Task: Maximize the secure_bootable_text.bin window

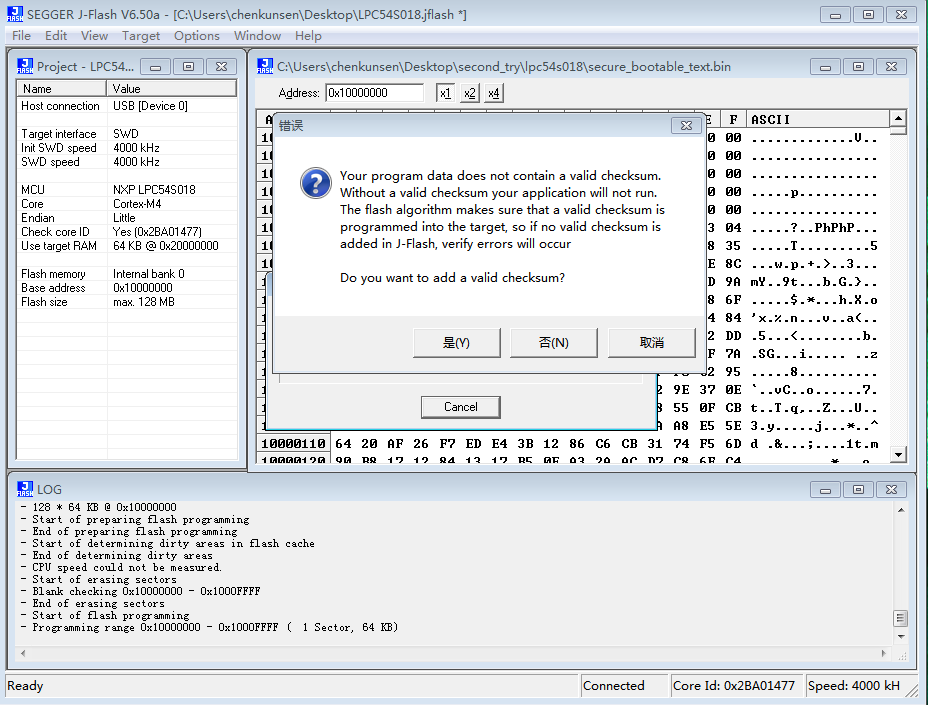Action: pos(858,67)
